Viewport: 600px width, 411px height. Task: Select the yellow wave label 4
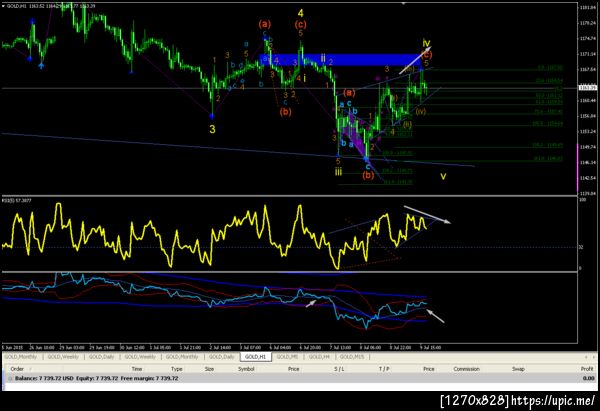point(300,13)
